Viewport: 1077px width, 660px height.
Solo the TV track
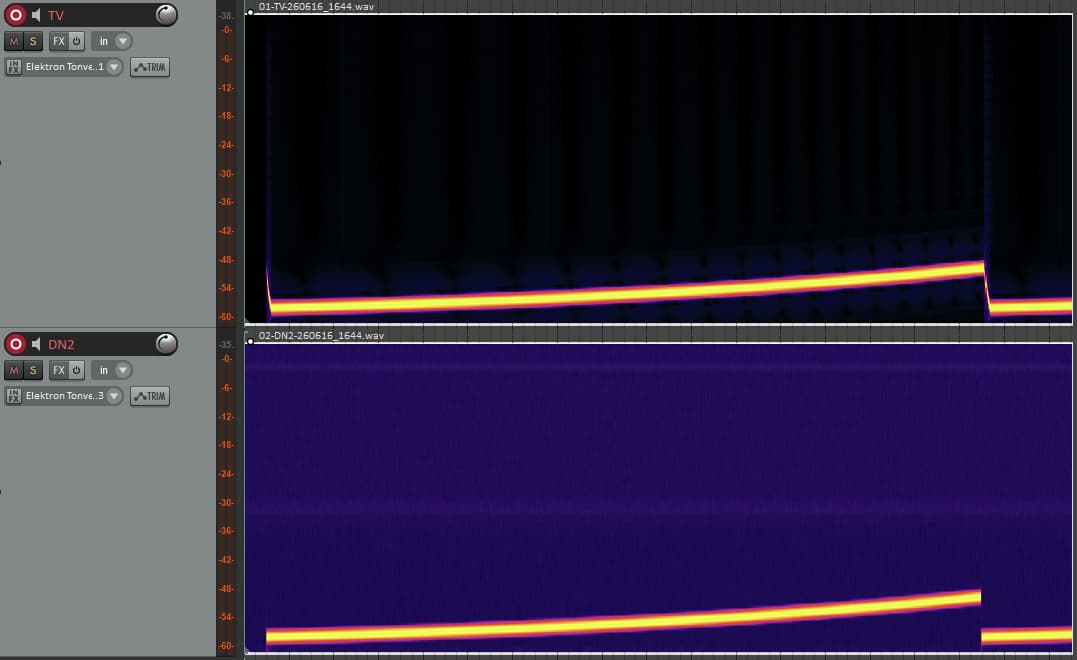pyautogui.click(x=32, y=41)
